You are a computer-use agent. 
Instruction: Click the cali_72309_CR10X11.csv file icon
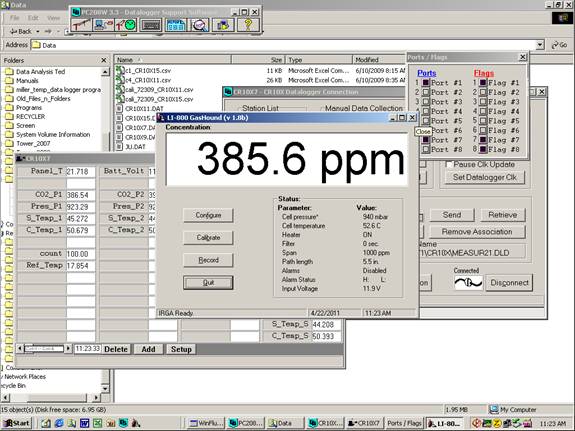coord(120,89)
